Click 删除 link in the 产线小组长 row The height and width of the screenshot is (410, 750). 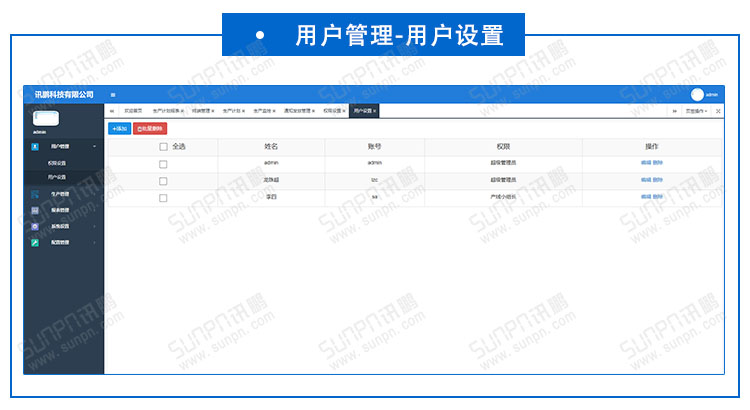point(658,197)
